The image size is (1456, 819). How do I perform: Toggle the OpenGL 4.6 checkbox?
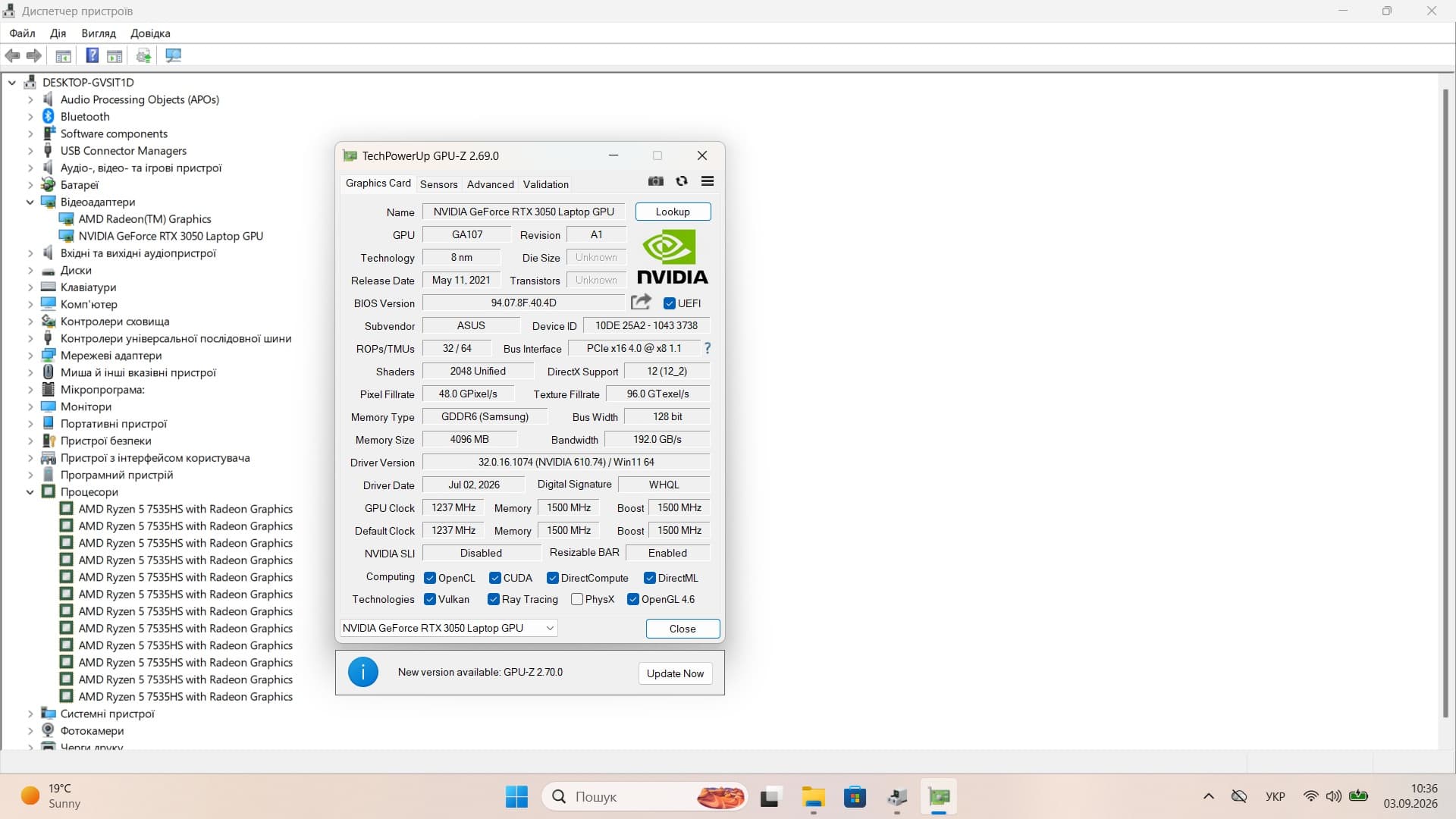click(x=633, y=599)
